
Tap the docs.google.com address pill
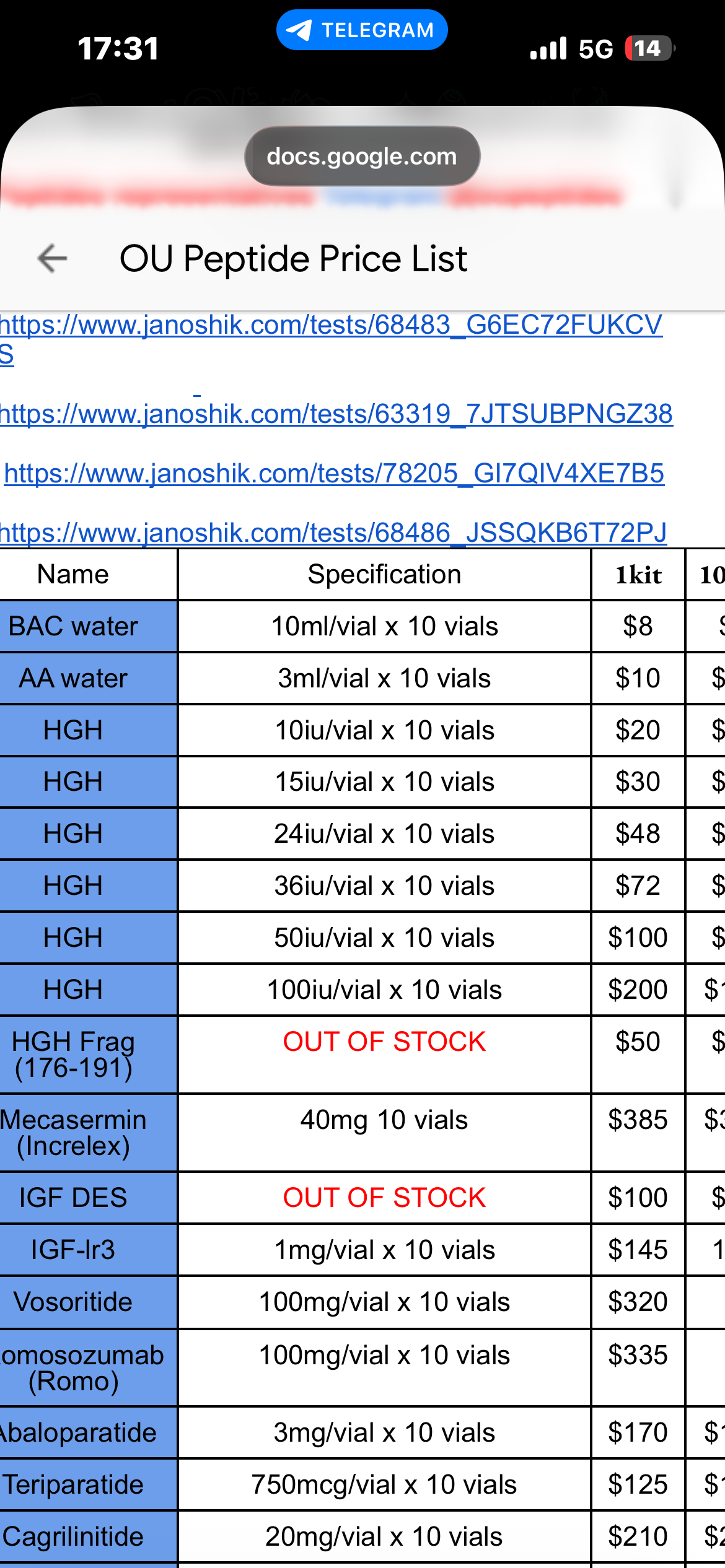click(x=362, y=157)
